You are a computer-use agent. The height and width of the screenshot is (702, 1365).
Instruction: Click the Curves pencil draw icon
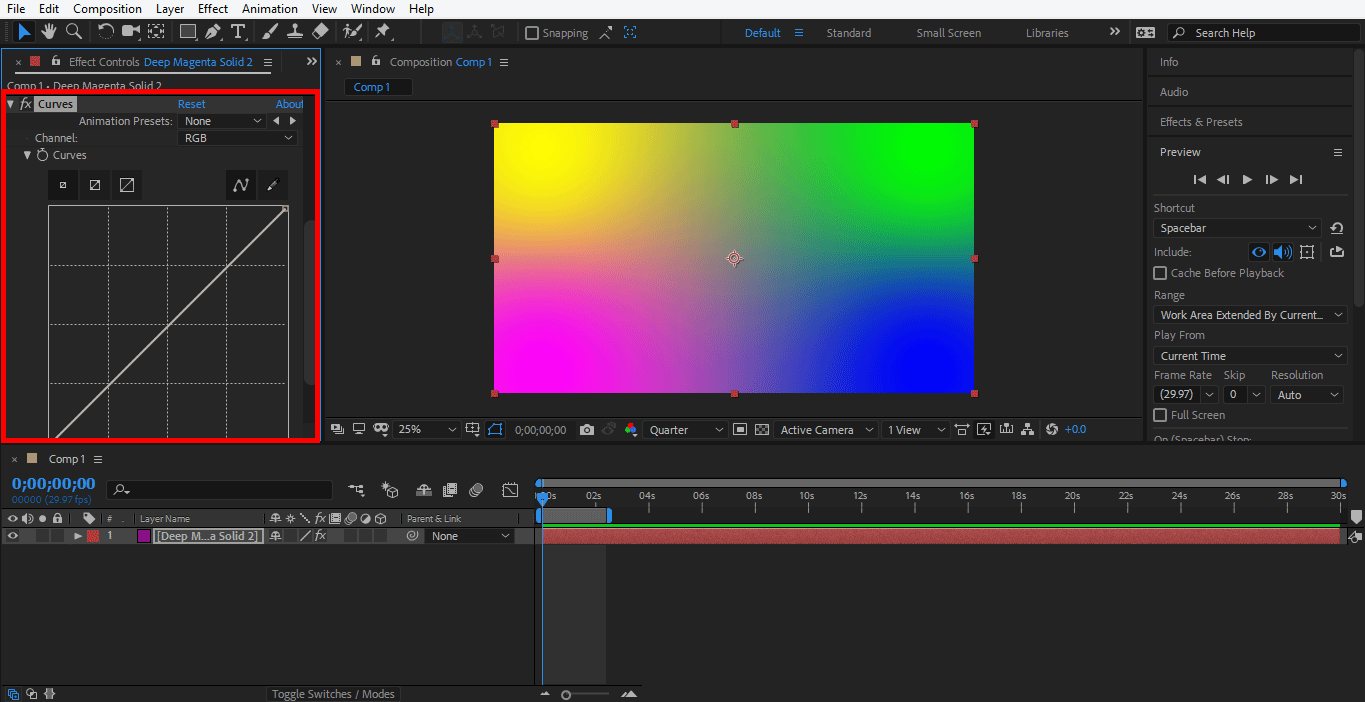pyautogui.click(x=272, y=185)
